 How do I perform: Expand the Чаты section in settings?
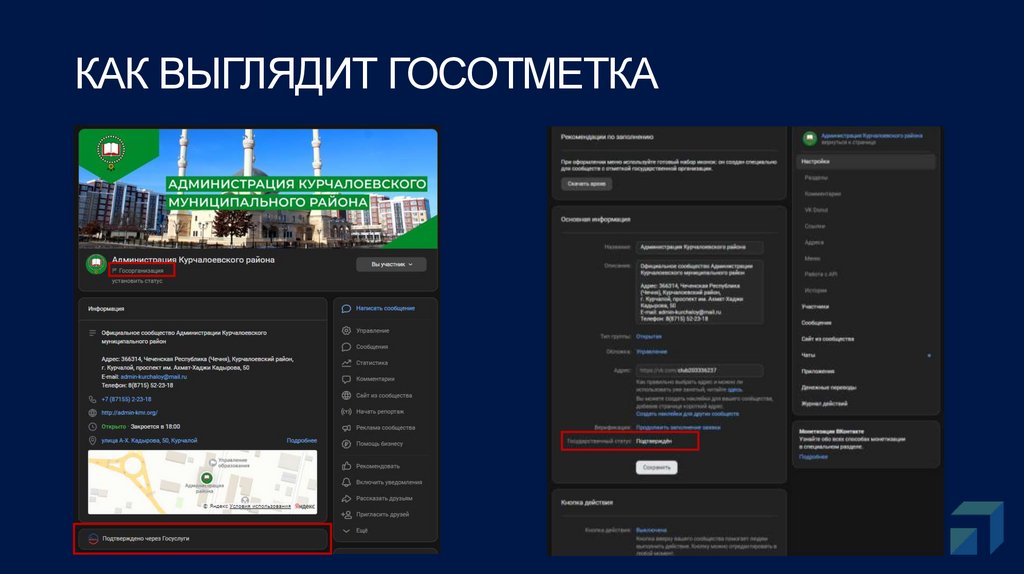(x=866, y=355)
